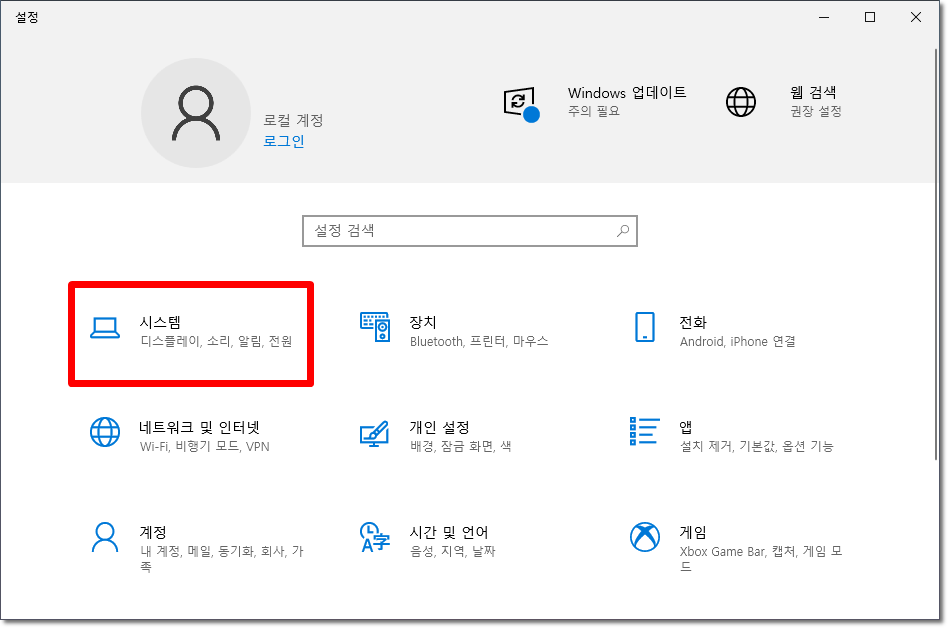Image resolution: width=948 pixels, height=628 pixels.
Task: Click the magnifier icon in search box
Action: pos(623,230)
